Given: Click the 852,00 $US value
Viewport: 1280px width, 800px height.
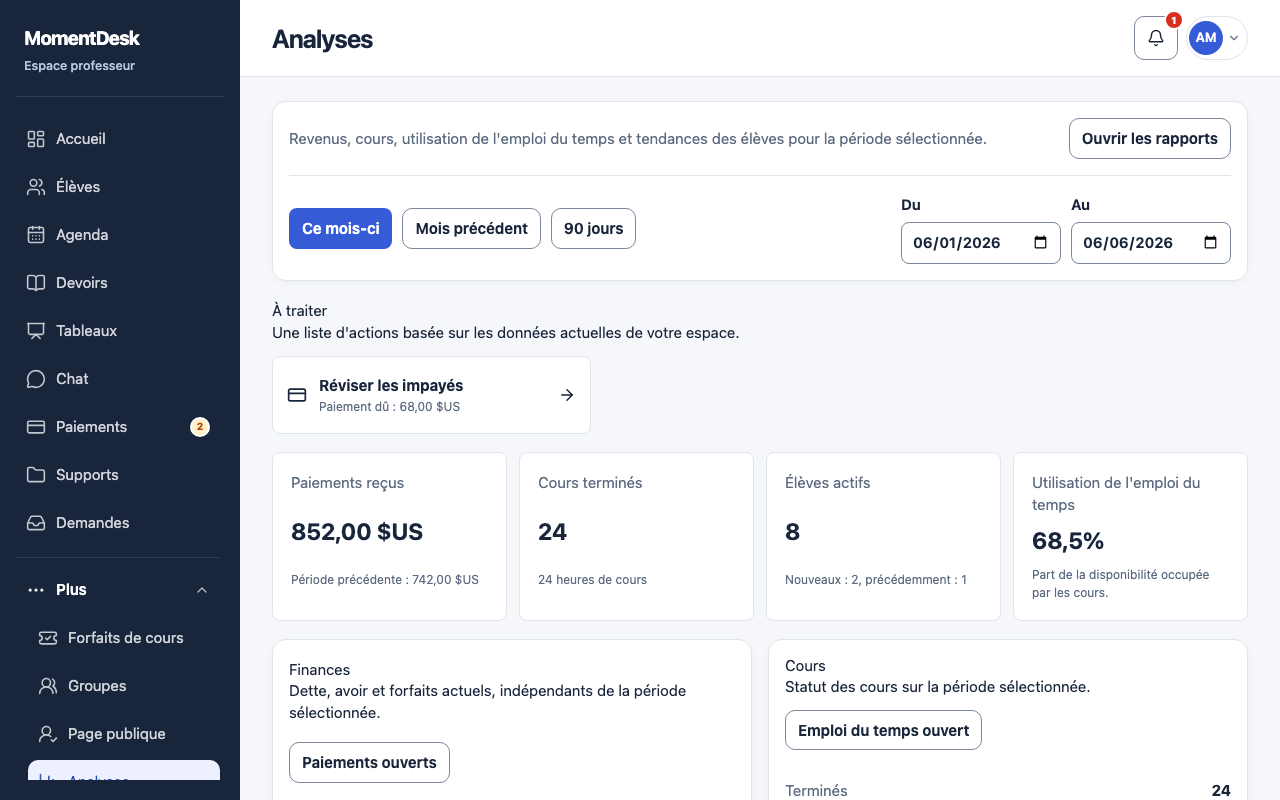Looking at the screenshot, I should [x=357, y=532].
